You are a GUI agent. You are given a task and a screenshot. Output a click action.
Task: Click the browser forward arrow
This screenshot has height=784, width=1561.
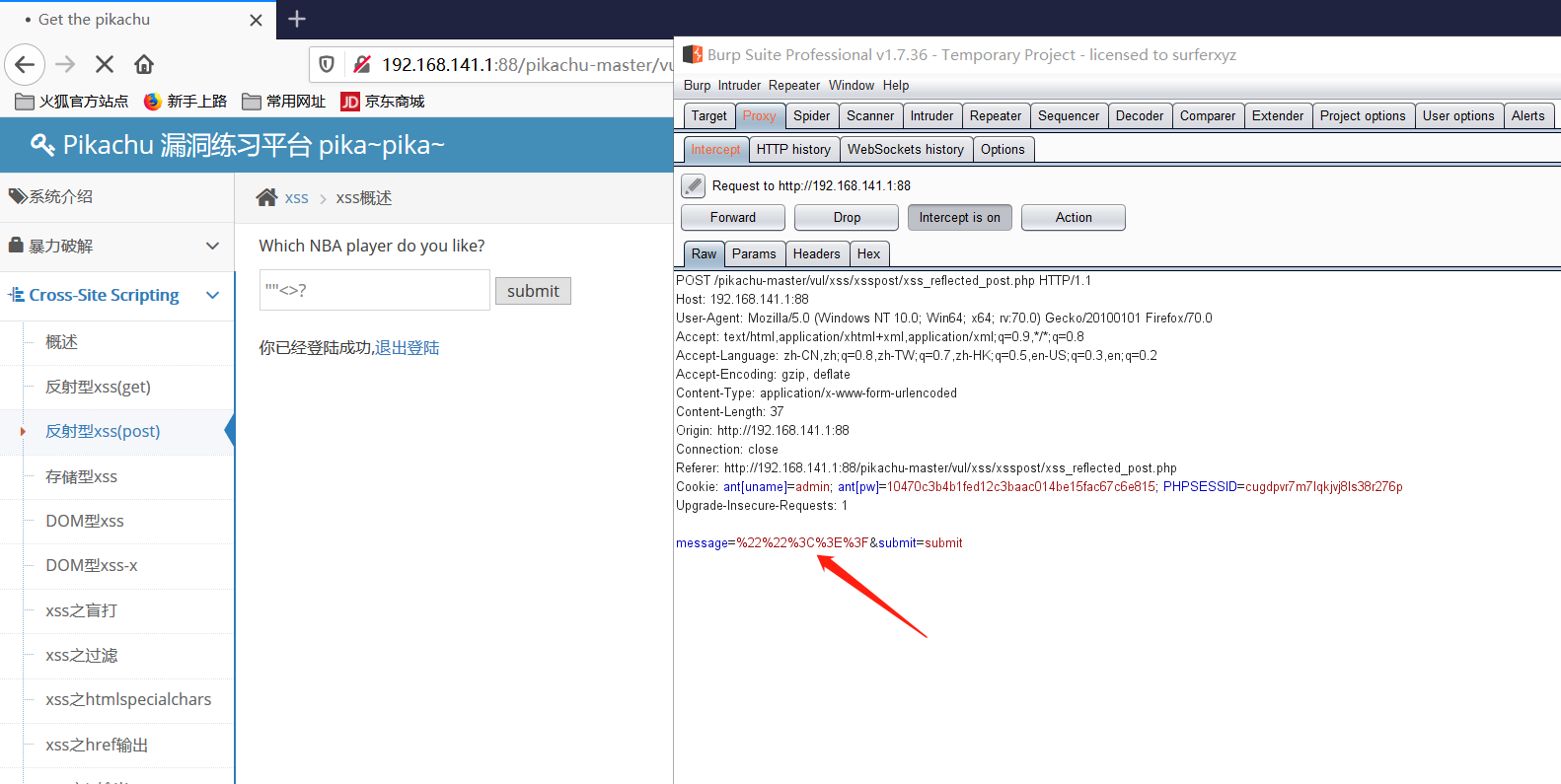[x=65, y=64]
